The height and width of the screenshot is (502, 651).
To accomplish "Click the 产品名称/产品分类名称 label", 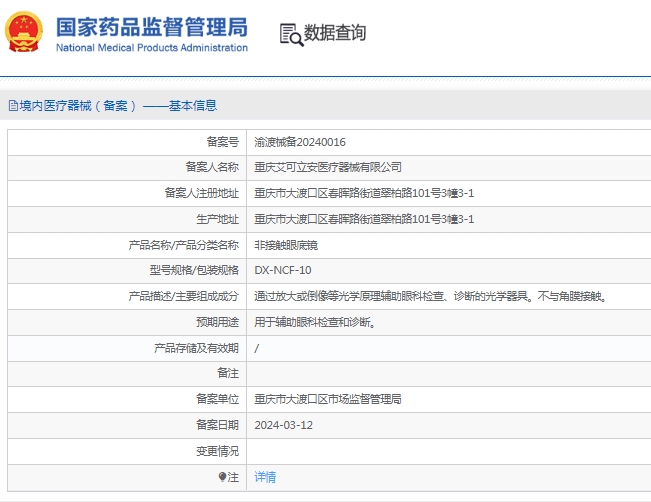I will pos(184,245).
